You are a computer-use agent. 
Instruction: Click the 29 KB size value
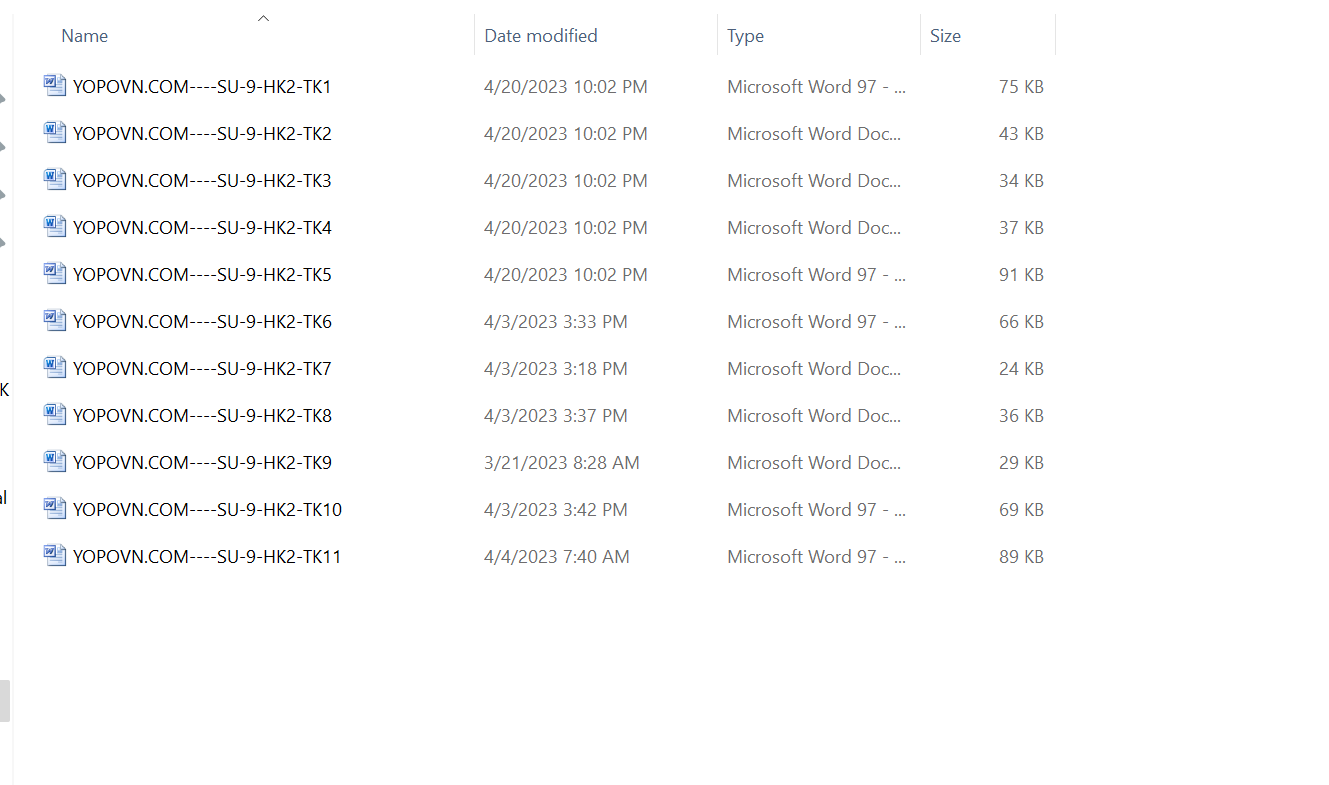click(1021, 463)
